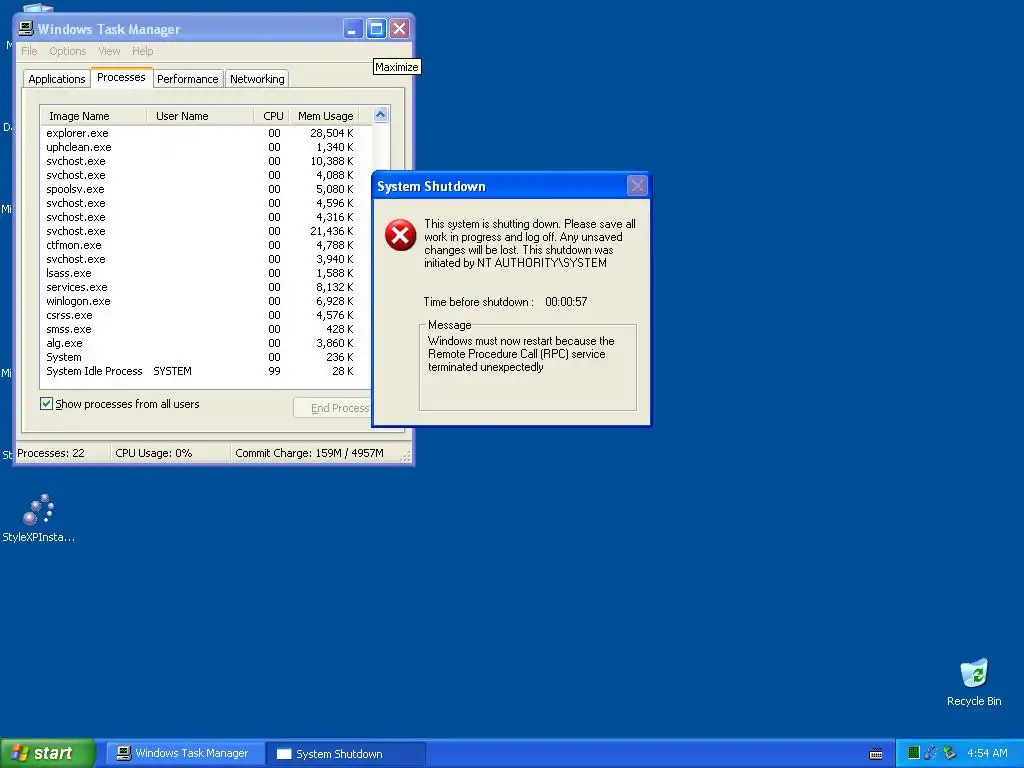Open the Help menu in Task Manager

142,51
